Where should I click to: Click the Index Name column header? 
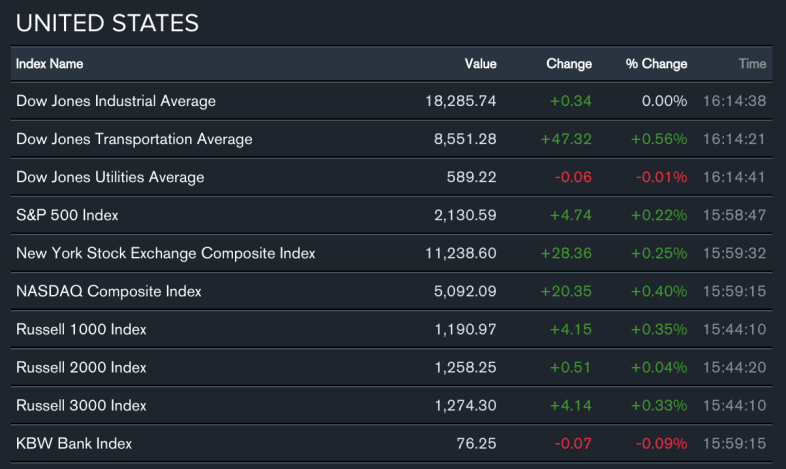[x=50, y=64]
